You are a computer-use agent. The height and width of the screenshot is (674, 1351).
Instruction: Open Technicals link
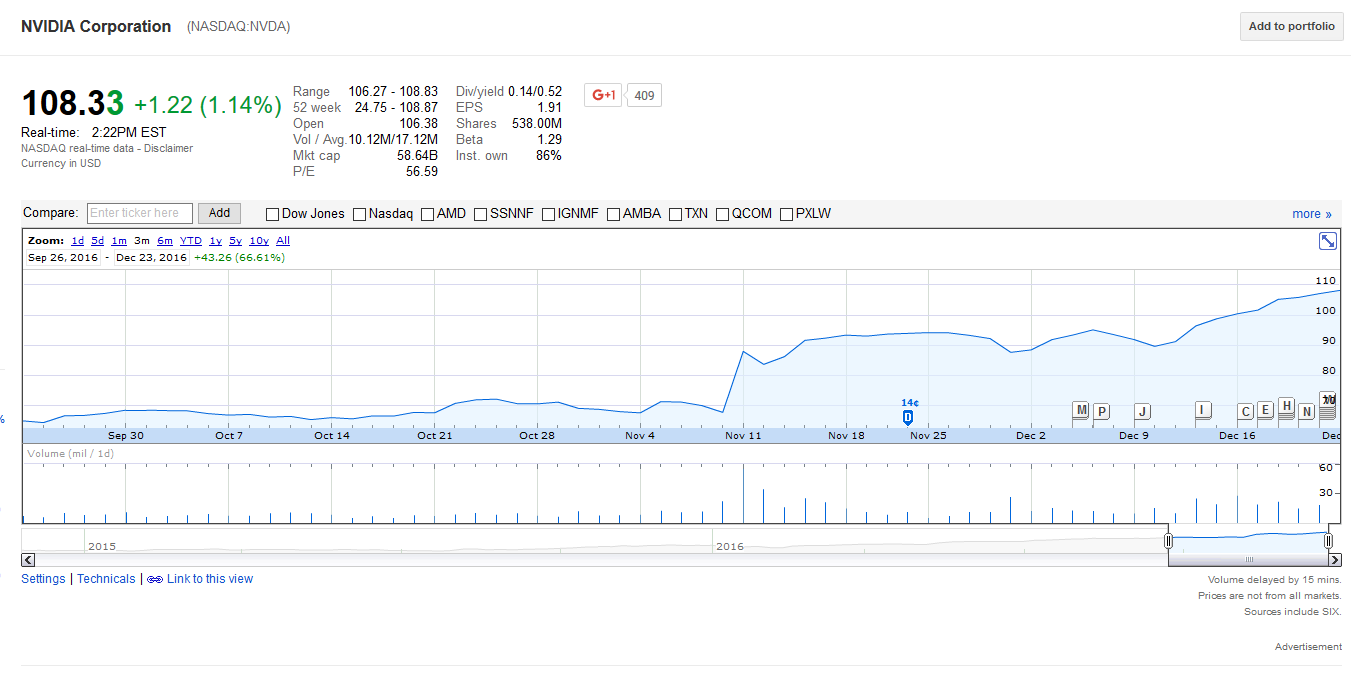pyautogui.click(x=106, y=579)
